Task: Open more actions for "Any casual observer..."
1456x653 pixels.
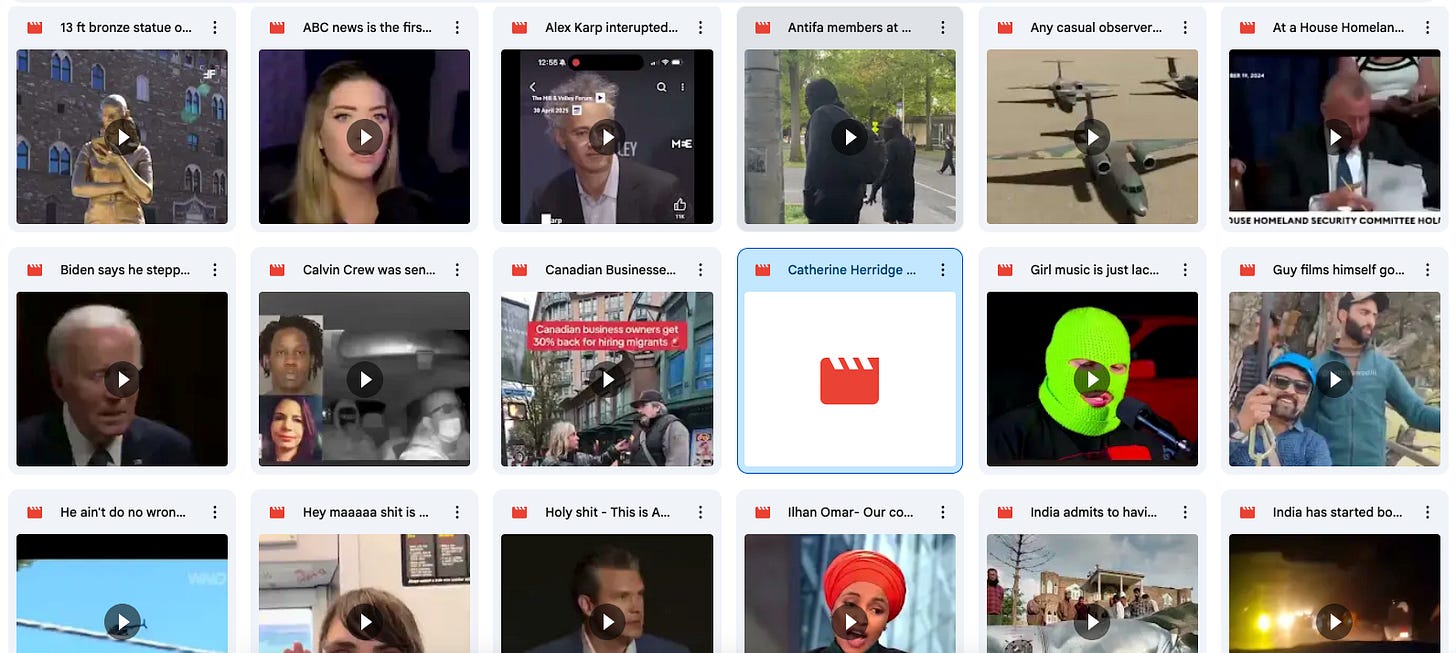Action: click(1185, 28)
